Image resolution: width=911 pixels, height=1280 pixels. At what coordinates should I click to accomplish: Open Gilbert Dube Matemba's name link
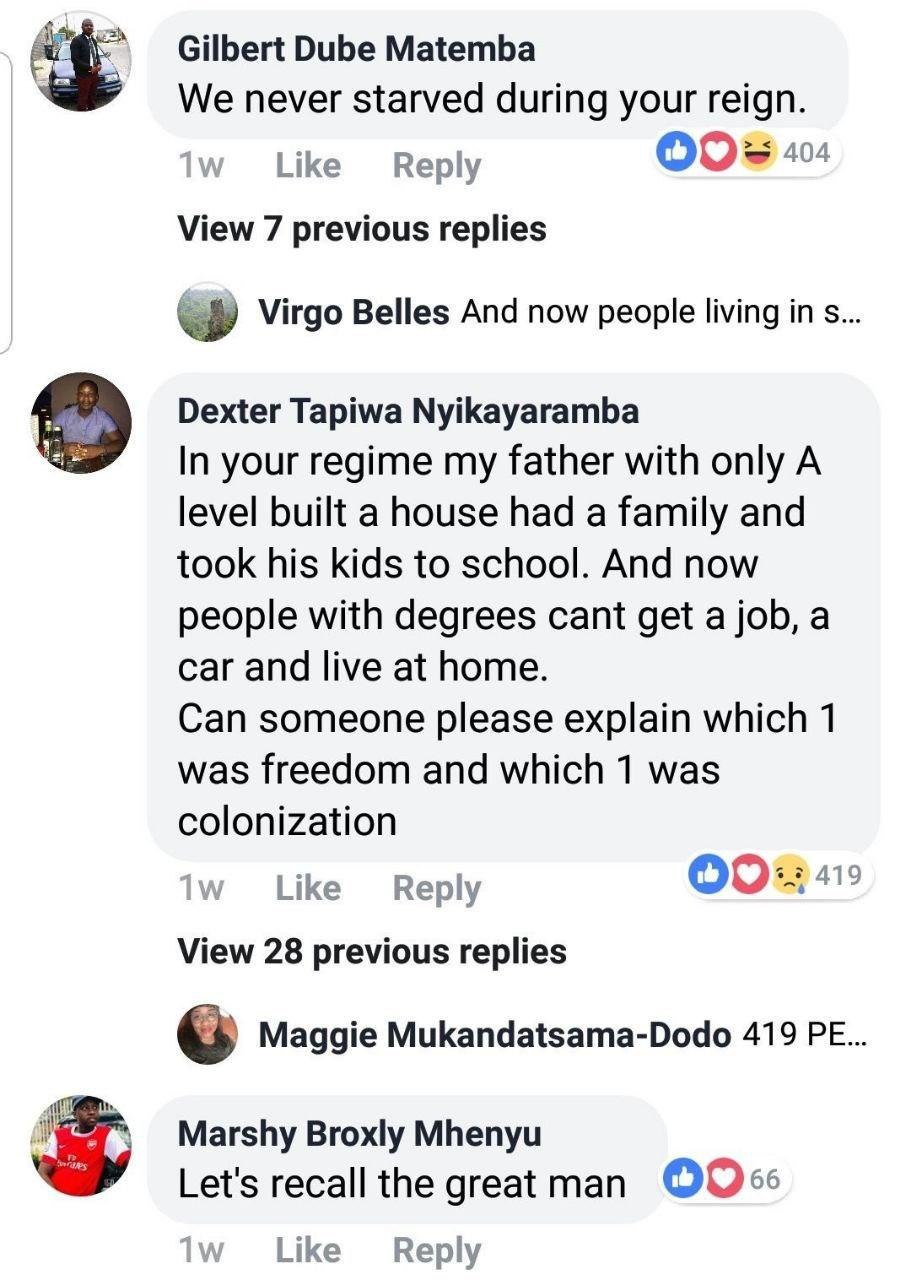click(356, 48)
